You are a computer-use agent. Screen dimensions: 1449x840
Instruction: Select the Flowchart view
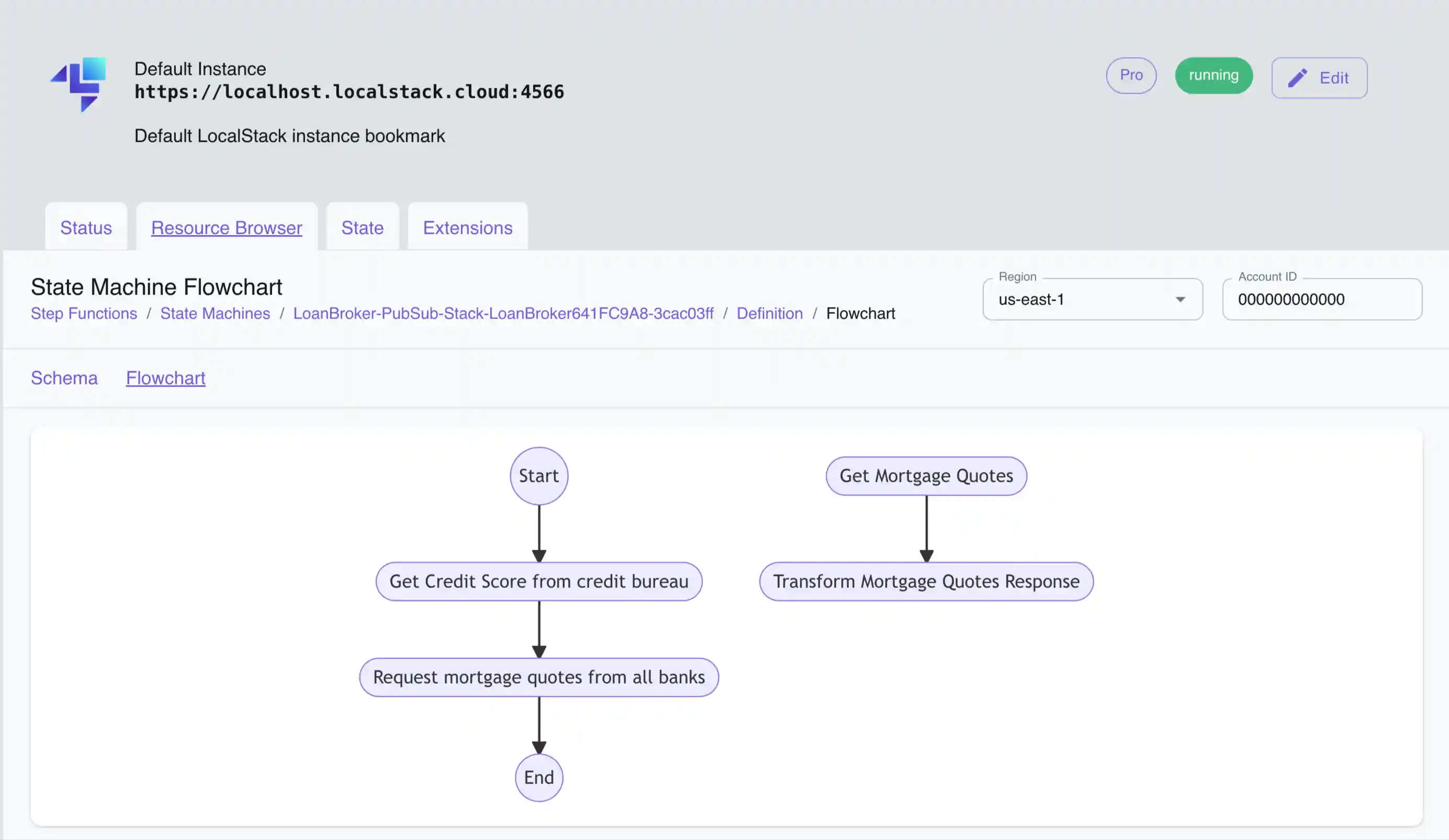point(165,378)
